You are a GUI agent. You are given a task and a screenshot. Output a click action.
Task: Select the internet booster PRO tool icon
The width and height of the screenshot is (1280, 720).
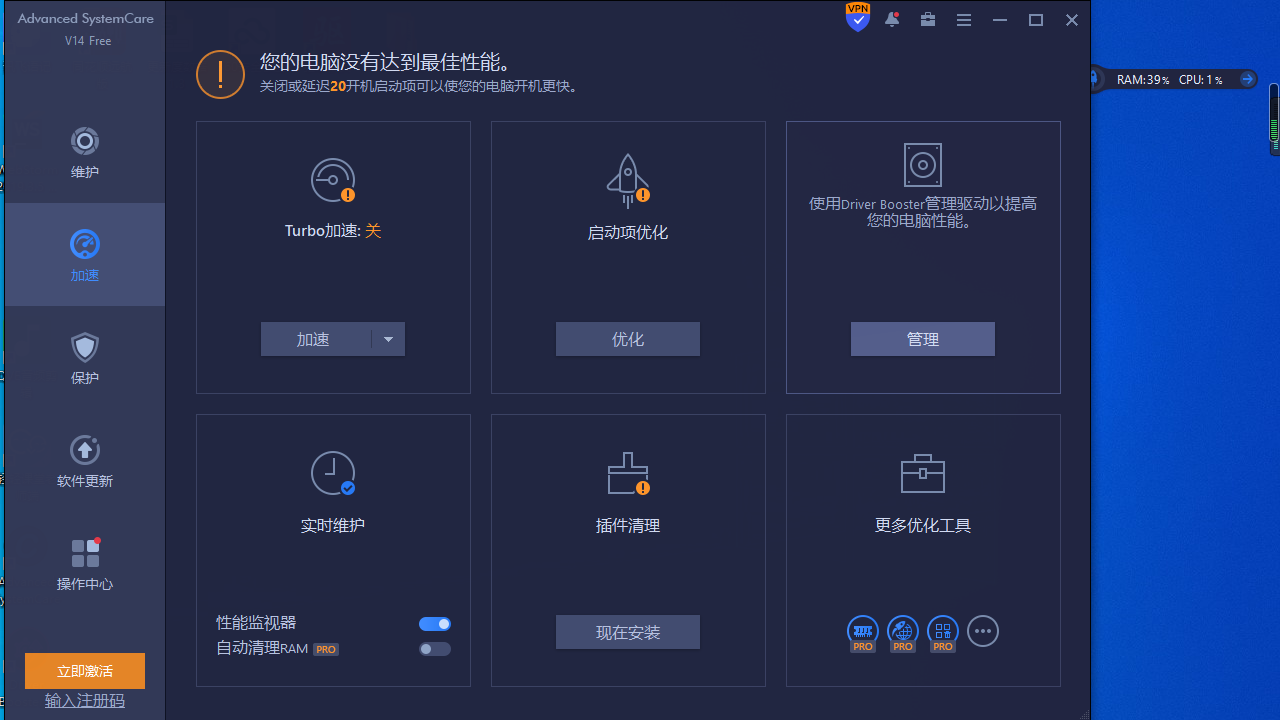[x=902, y=631]
